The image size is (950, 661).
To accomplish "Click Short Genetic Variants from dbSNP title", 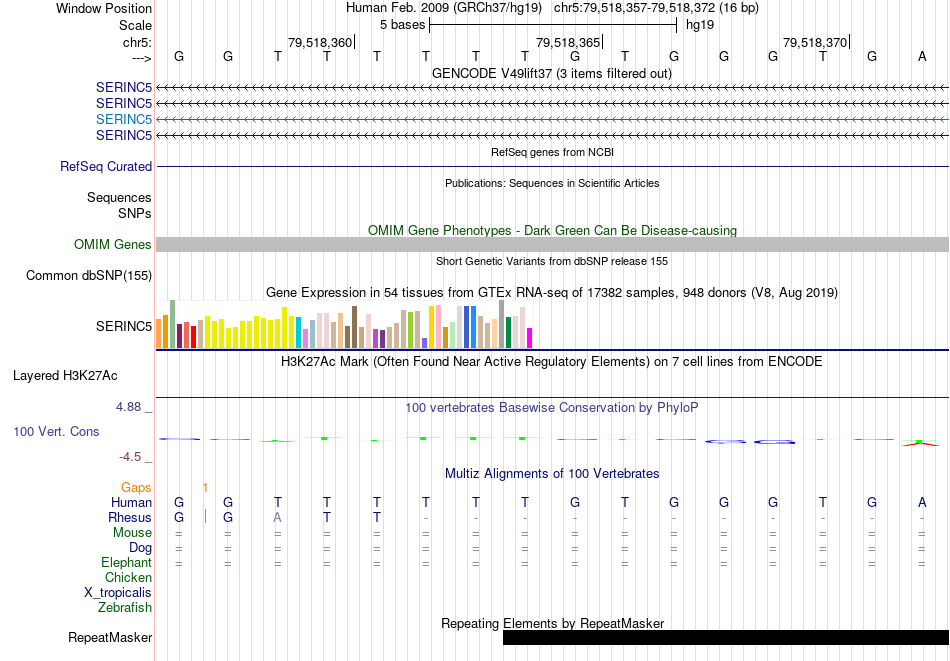I will 552,261.
